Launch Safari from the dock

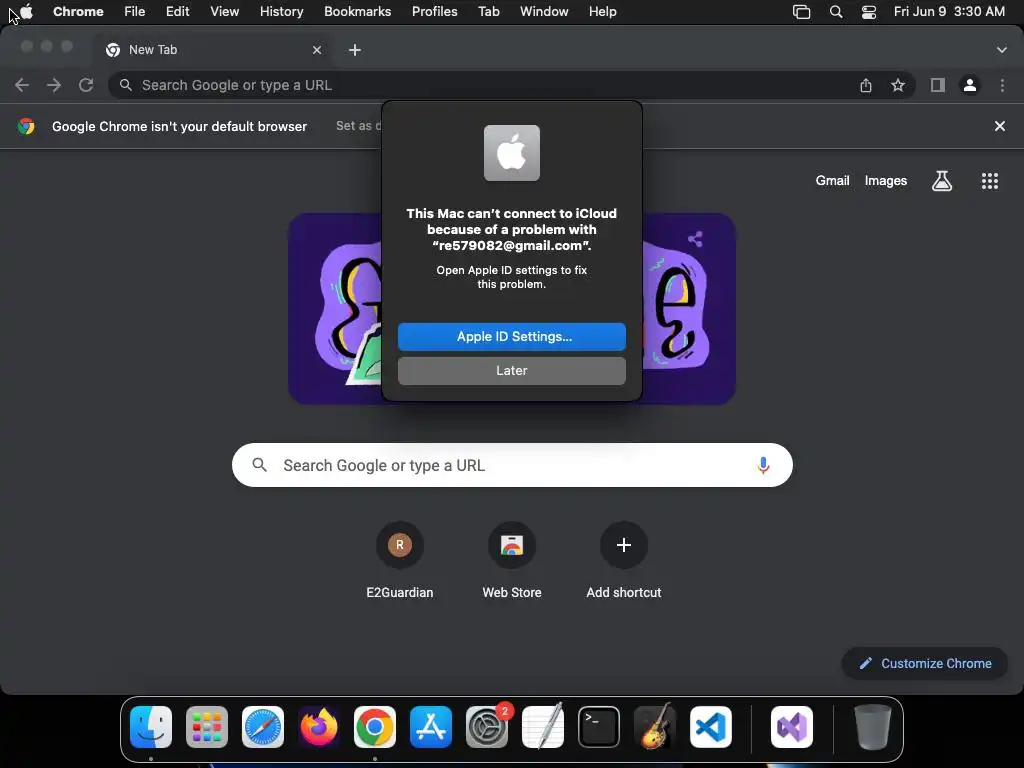(x=263, y=727)
